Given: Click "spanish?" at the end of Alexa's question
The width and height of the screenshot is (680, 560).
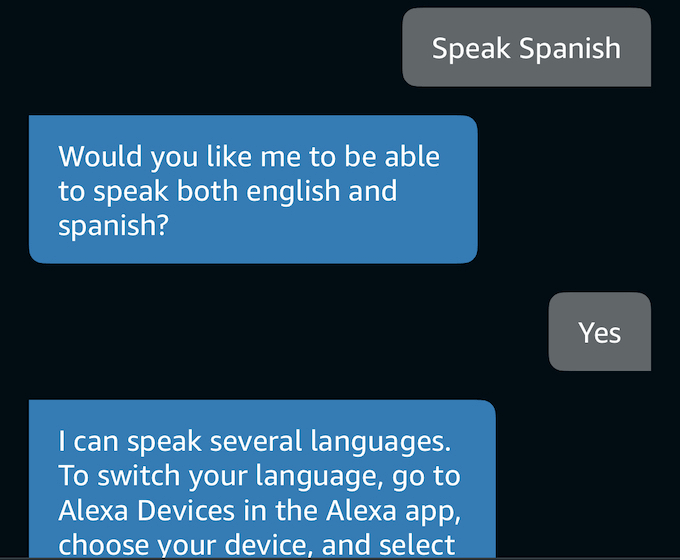Looking at the screenshot, I should [x=113, y=226].
